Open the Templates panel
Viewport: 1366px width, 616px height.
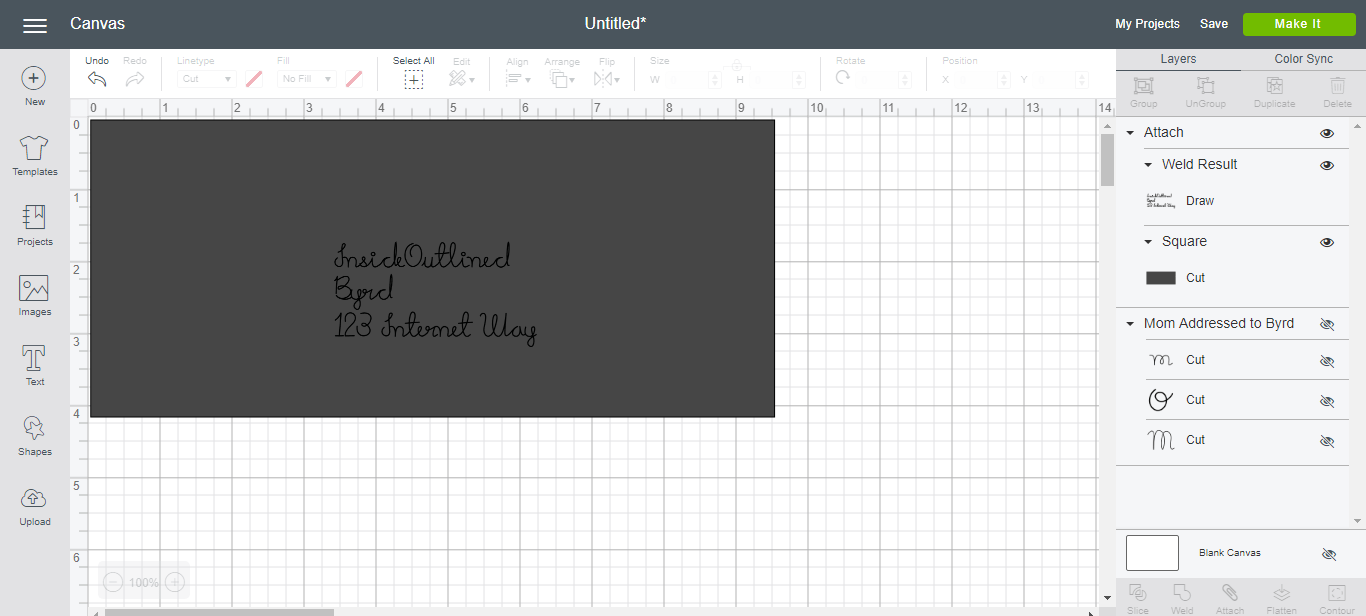pos(33,153)
